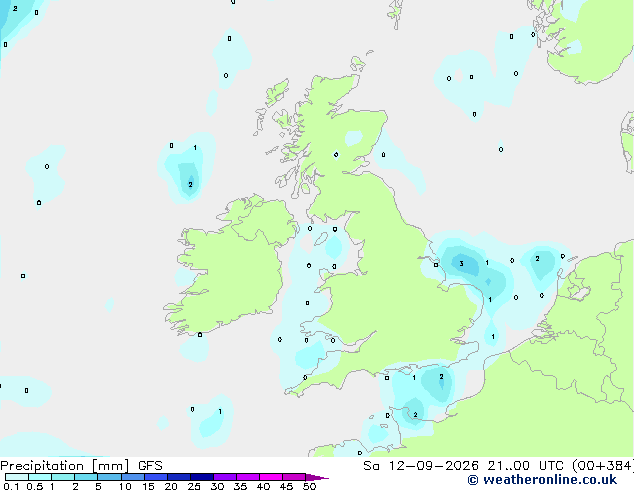Click the legend label '20'
Image resolution: width=634 pixels, height=490 pixels.
(x=171, y=486)
